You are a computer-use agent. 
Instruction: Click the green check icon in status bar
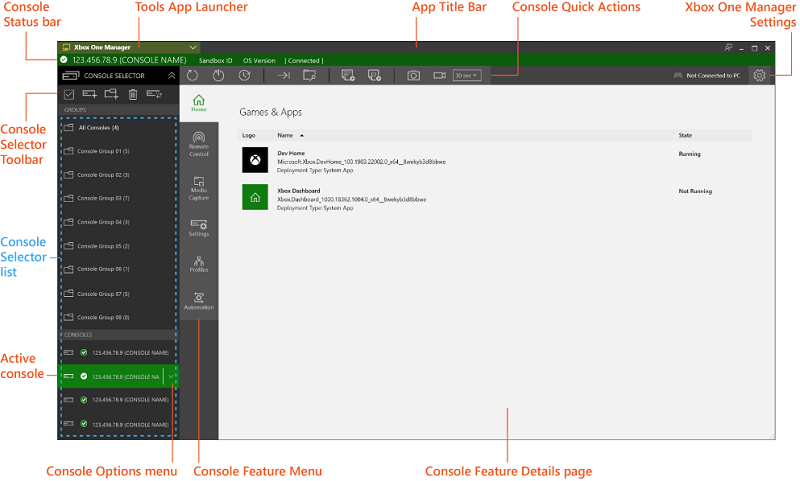pyautogui.click(x=64, y=60)
